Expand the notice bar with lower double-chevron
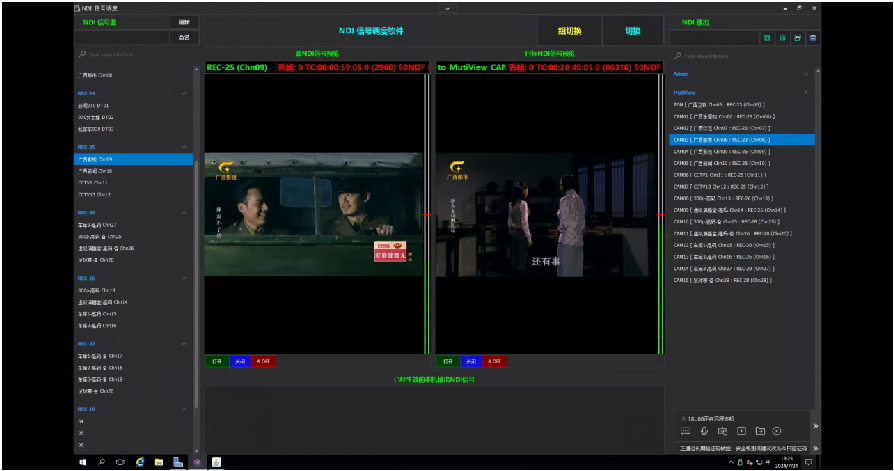The image size is (894, 471). 815,448
